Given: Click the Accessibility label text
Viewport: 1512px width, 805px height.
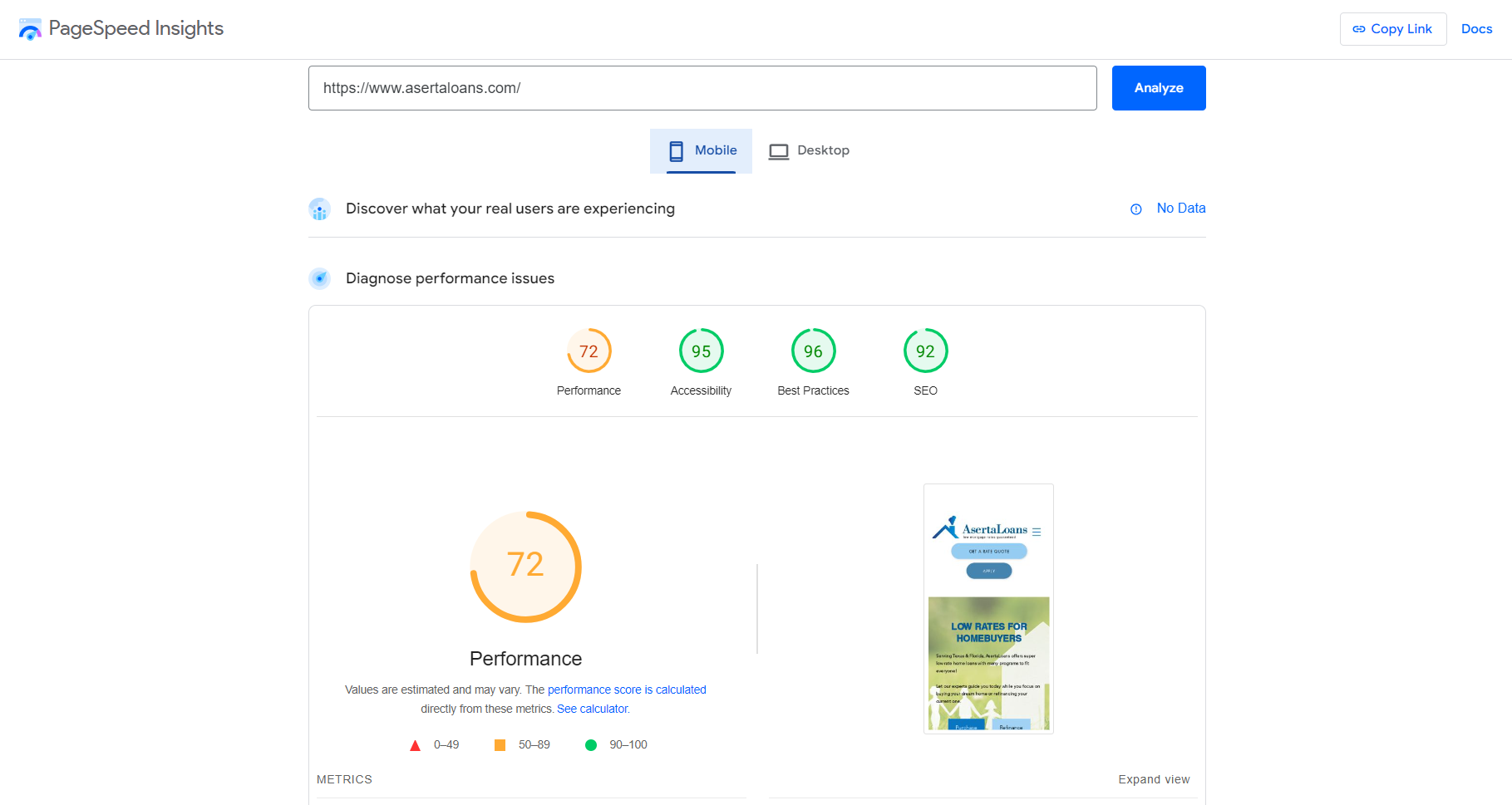Looking at the screenshot, I should (701, 390).
